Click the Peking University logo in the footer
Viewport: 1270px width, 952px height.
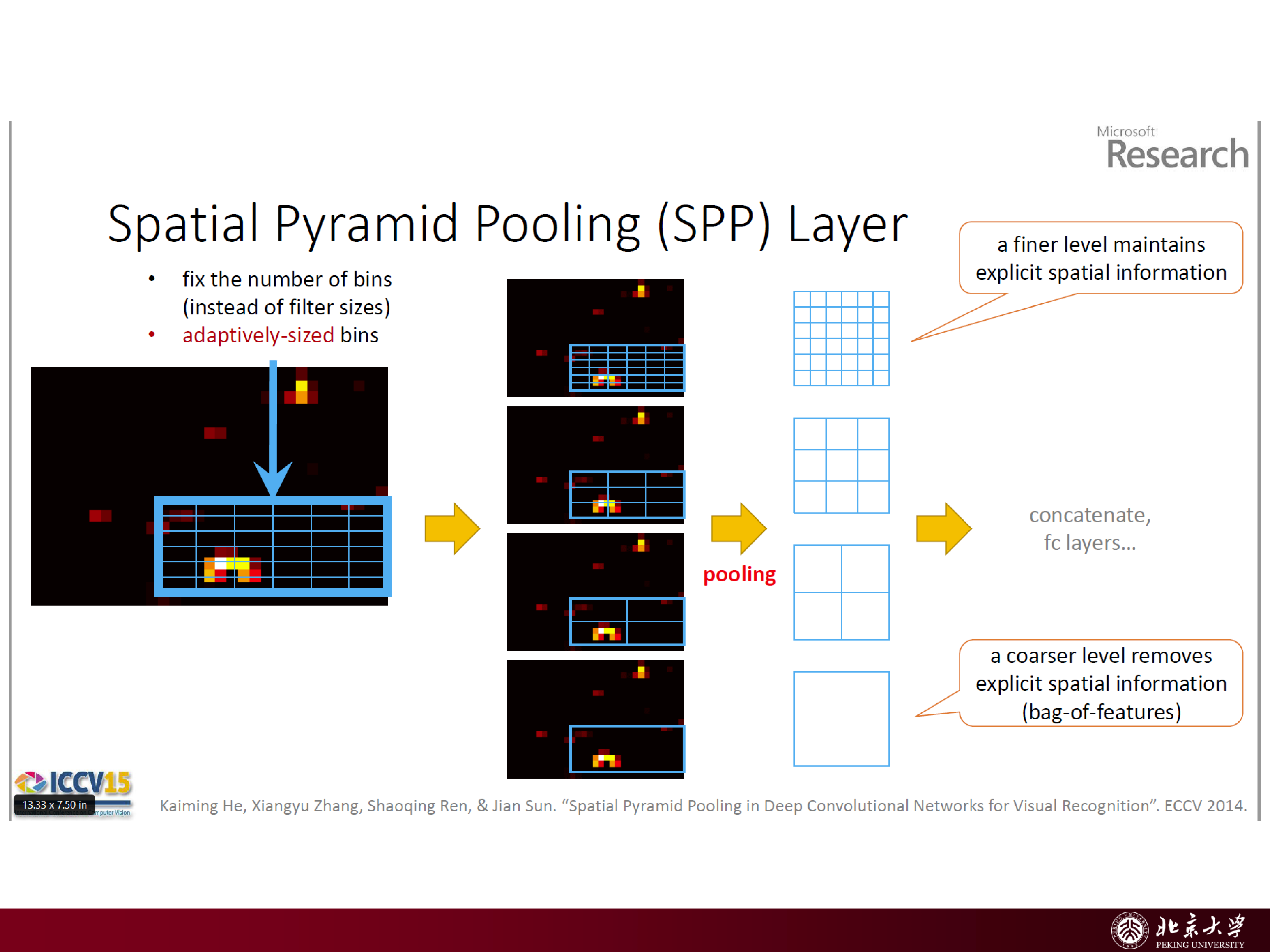1178,930
